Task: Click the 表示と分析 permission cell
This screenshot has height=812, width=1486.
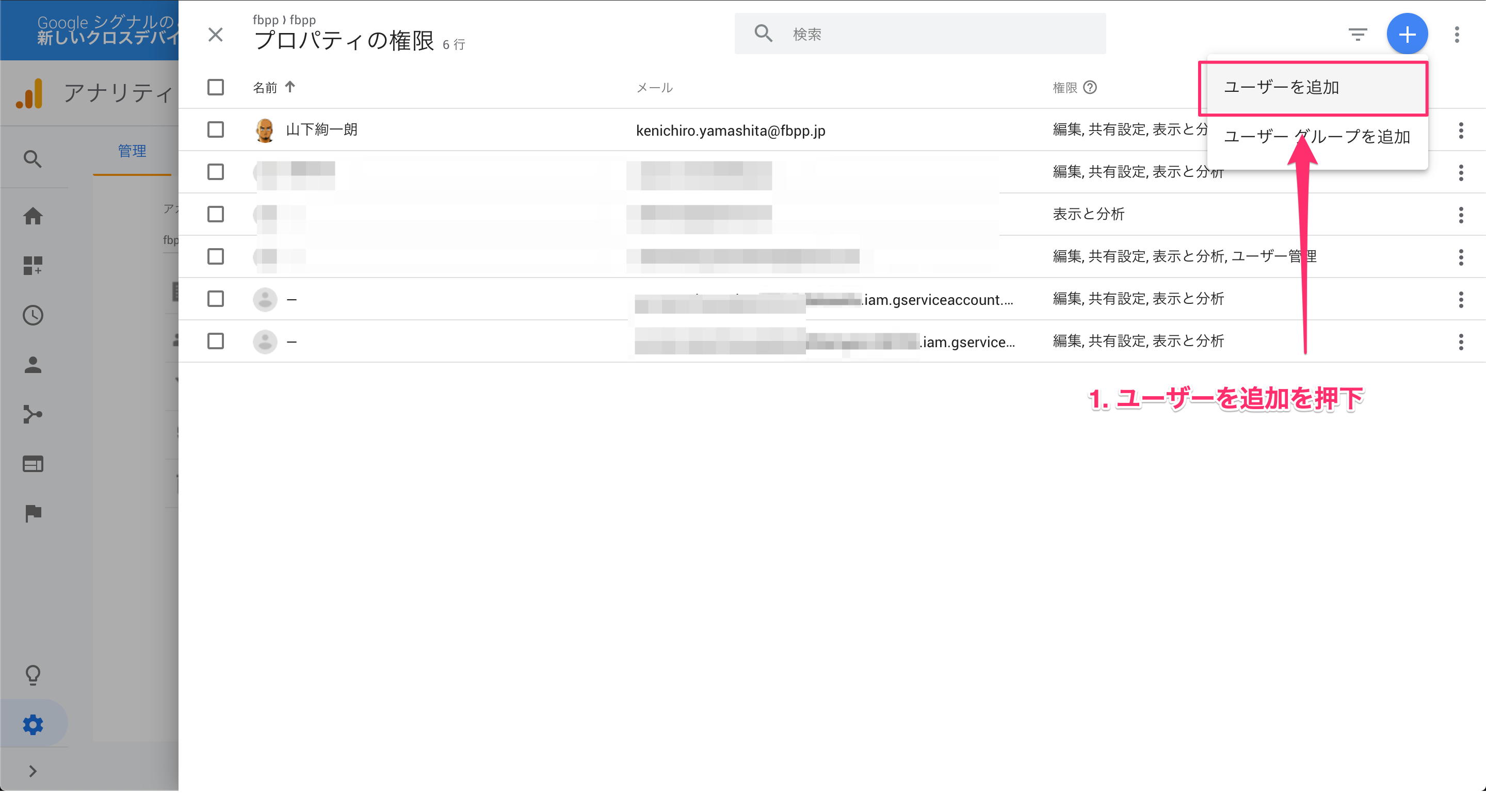Action: click(1088, 214)
